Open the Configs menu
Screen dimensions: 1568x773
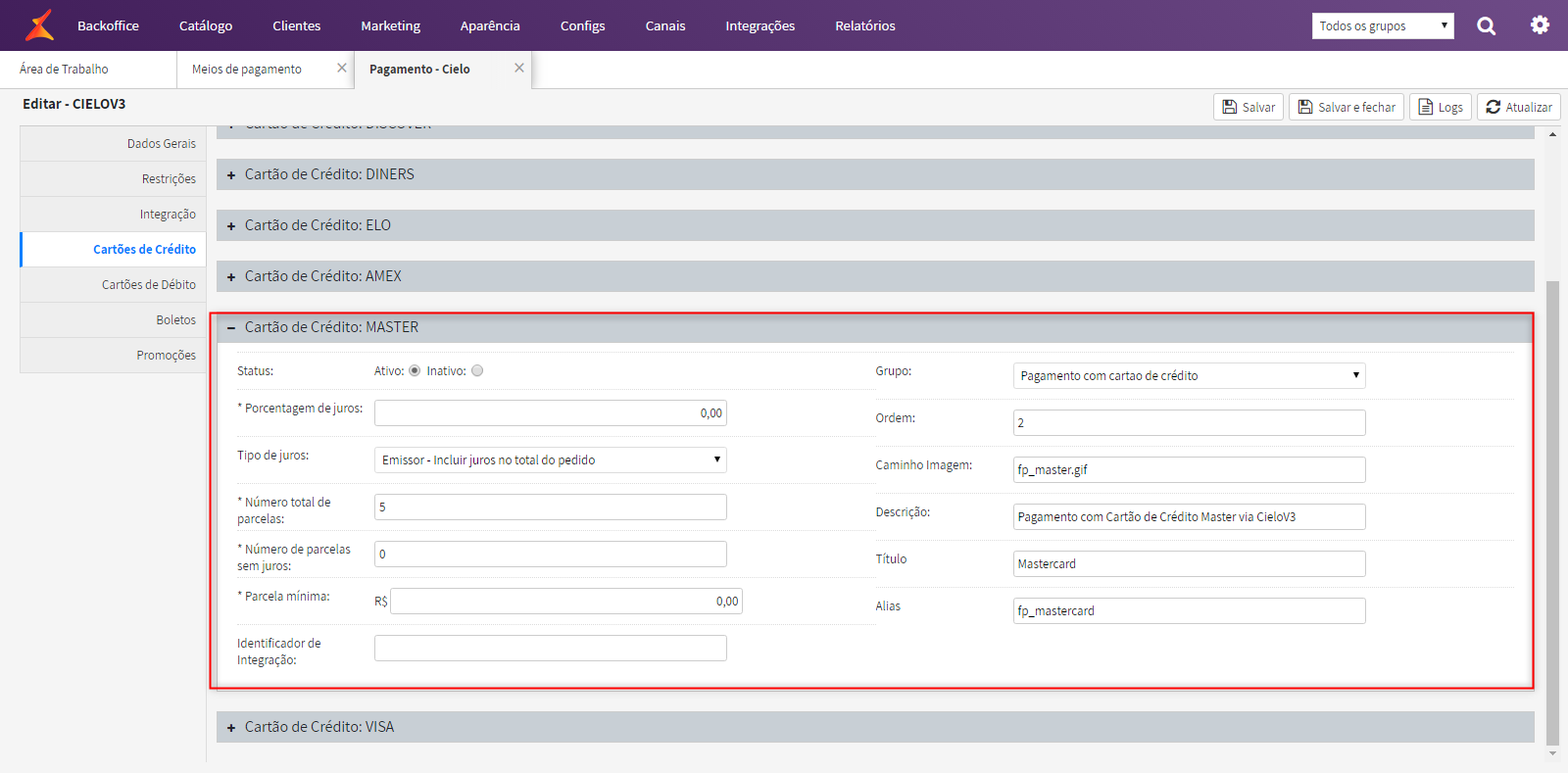[x=582, y=25]
